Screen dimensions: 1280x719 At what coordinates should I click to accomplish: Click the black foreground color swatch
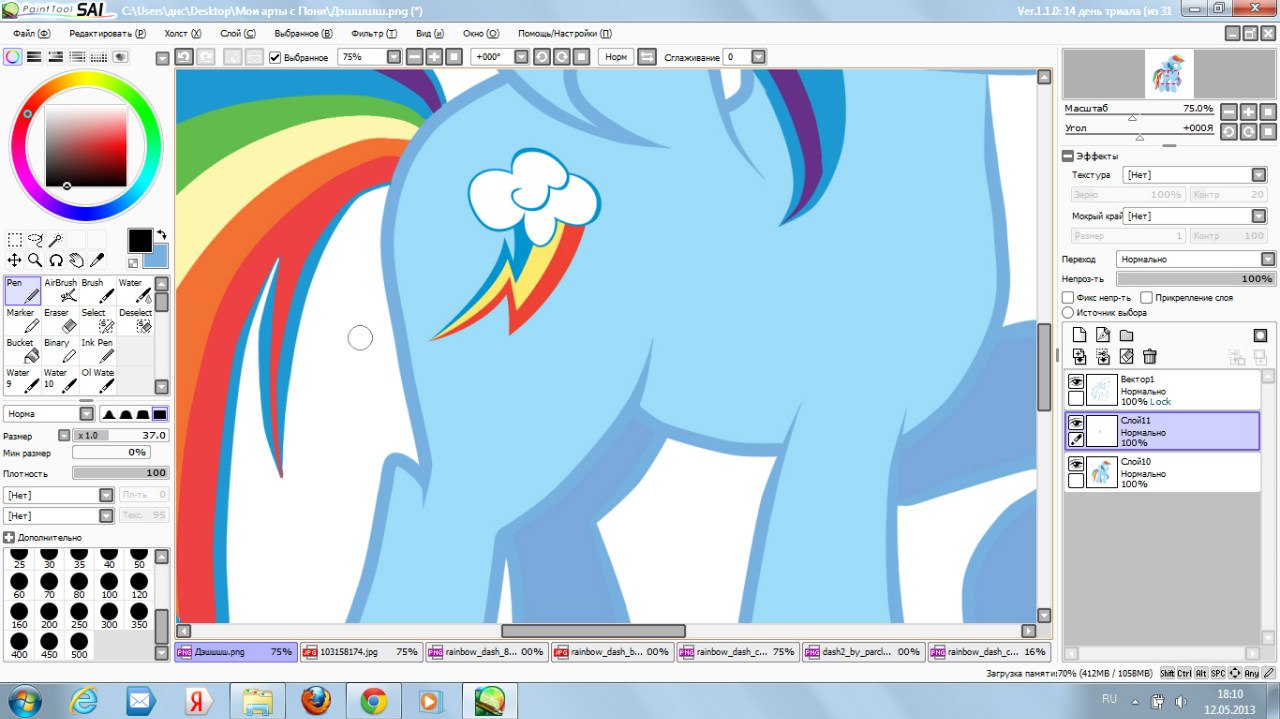139,240
